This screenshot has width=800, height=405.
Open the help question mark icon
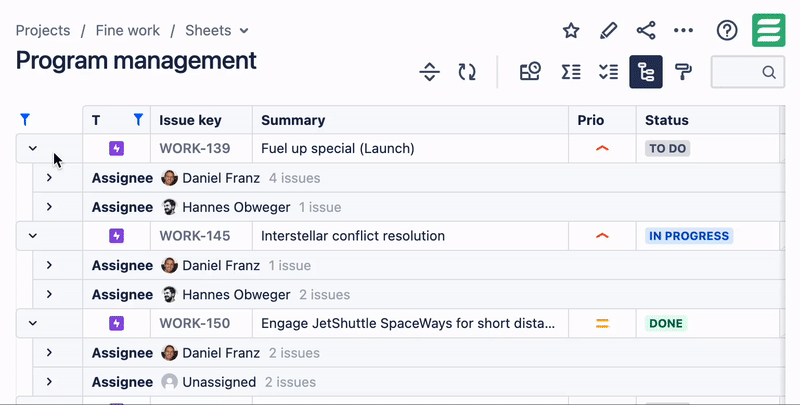(x=727, y=31)
